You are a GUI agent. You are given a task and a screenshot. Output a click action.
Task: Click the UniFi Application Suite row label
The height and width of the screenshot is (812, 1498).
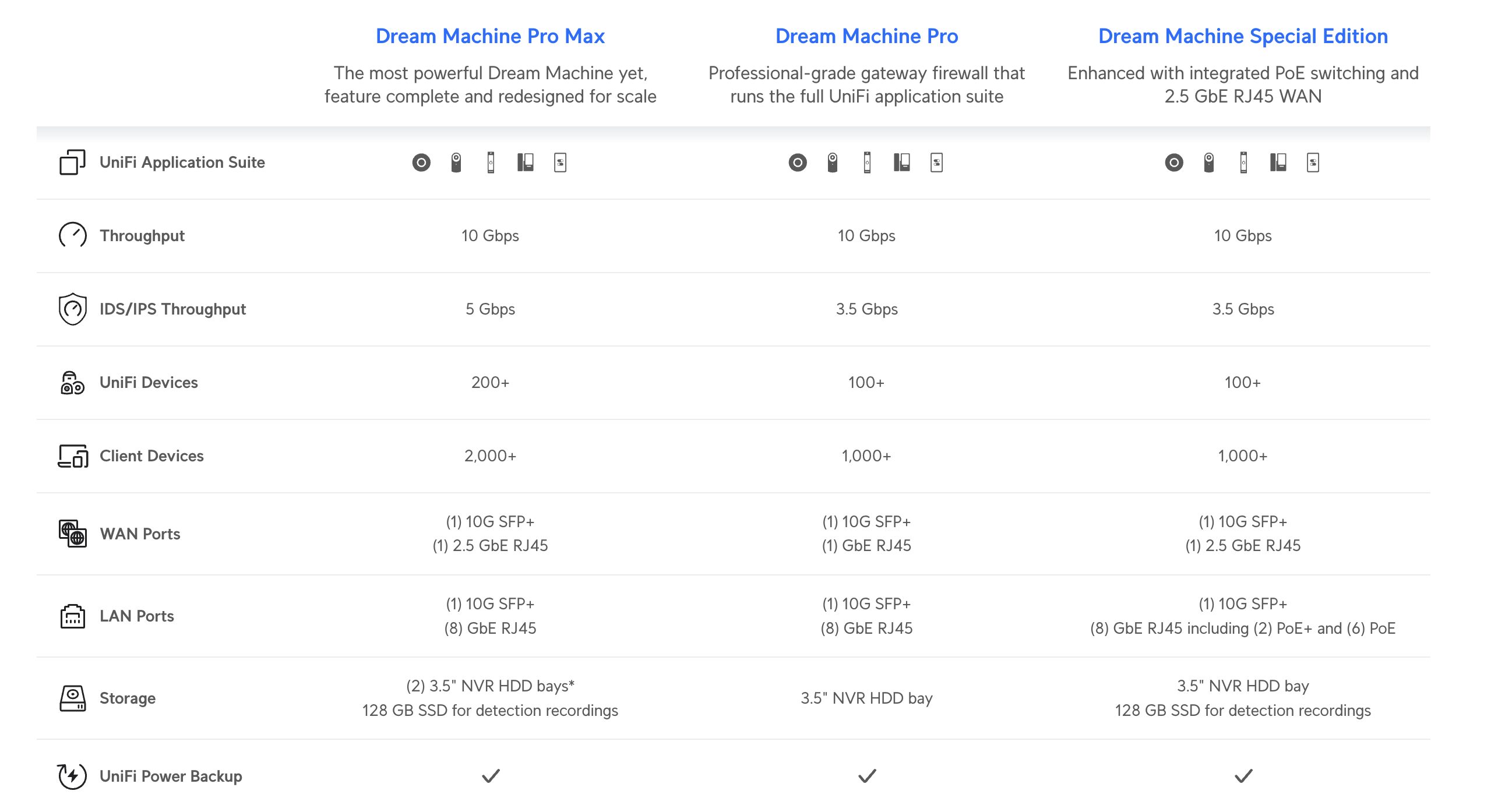182,163
